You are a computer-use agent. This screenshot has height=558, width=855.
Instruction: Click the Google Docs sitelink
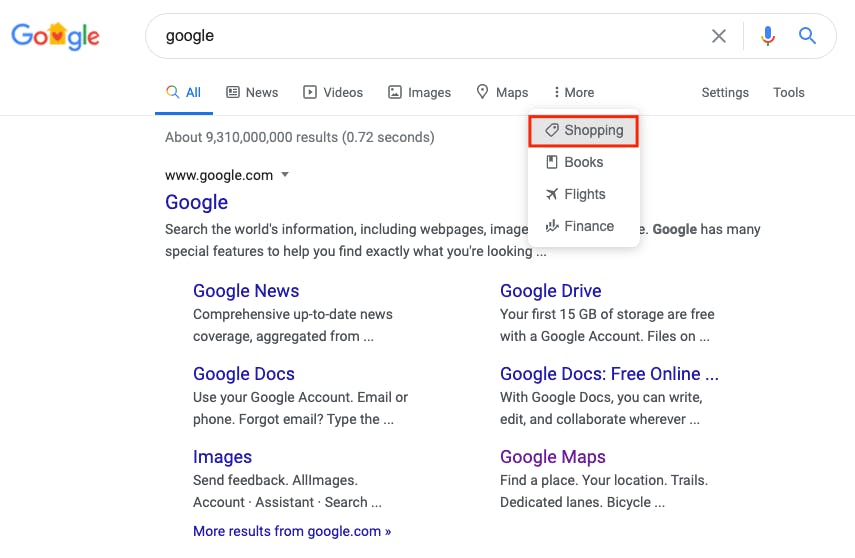coord(244,374)
